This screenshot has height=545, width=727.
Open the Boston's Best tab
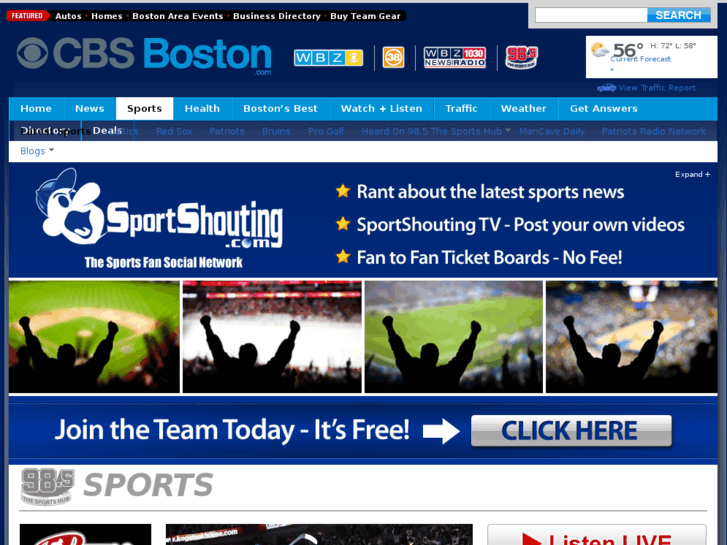coord(280,109)
